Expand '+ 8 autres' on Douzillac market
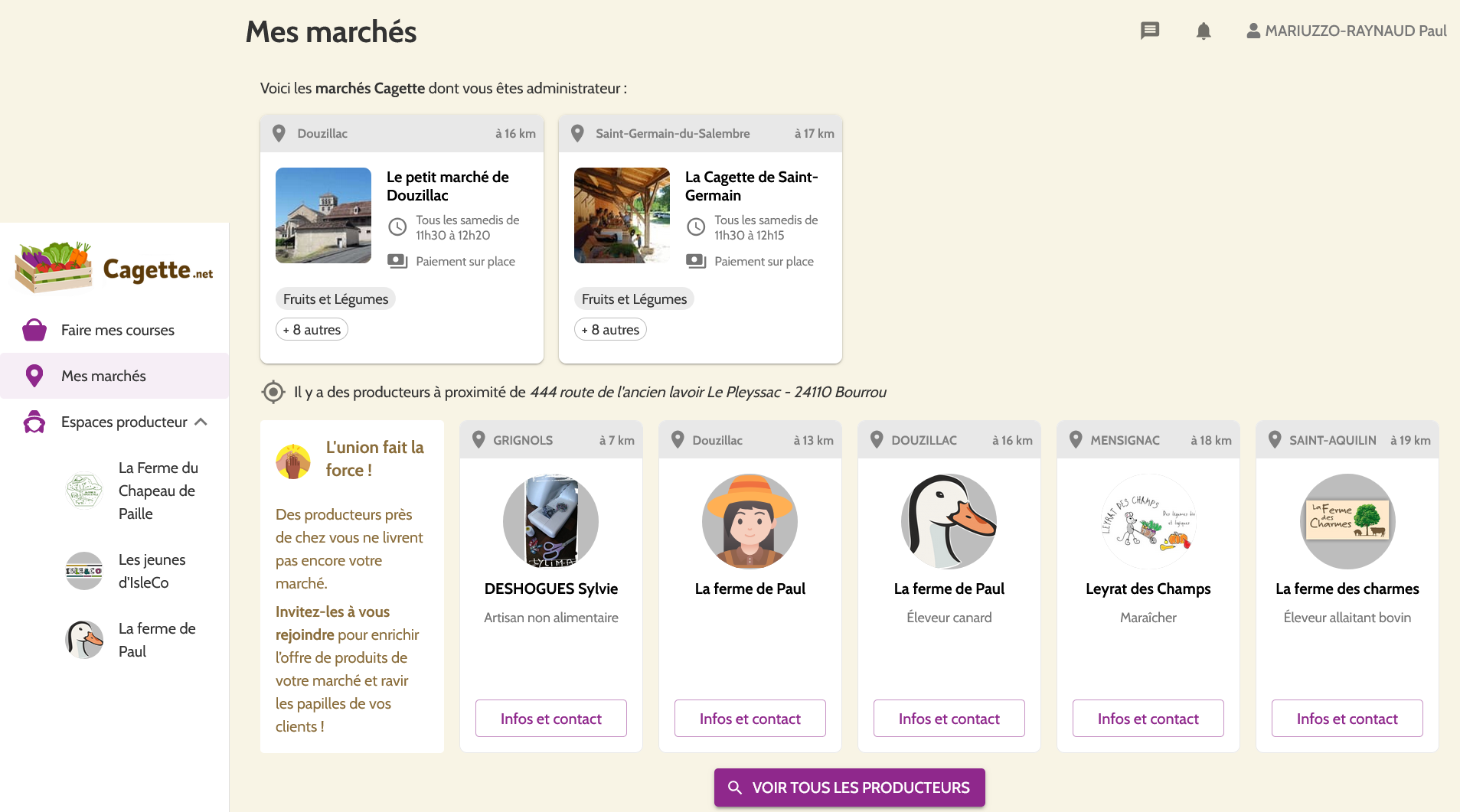This screenshot has width=1460, height=812. coord(312,330)
